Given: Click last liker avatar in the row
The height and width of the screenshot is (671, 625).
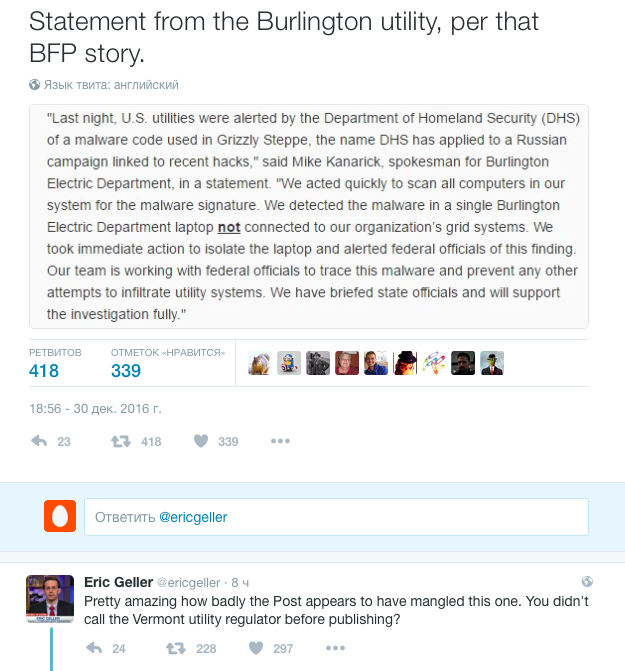Looking at the screenshot, I should click(x=491, y=363).
